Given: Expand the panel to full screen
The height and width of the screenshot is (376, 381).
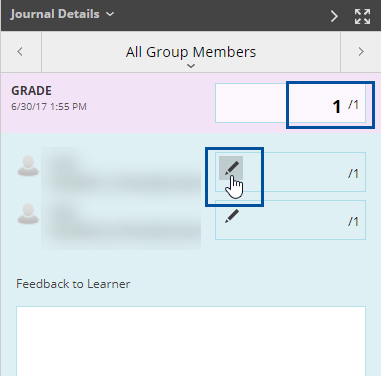Looking at the screenshot, I should tap(362, 16).
